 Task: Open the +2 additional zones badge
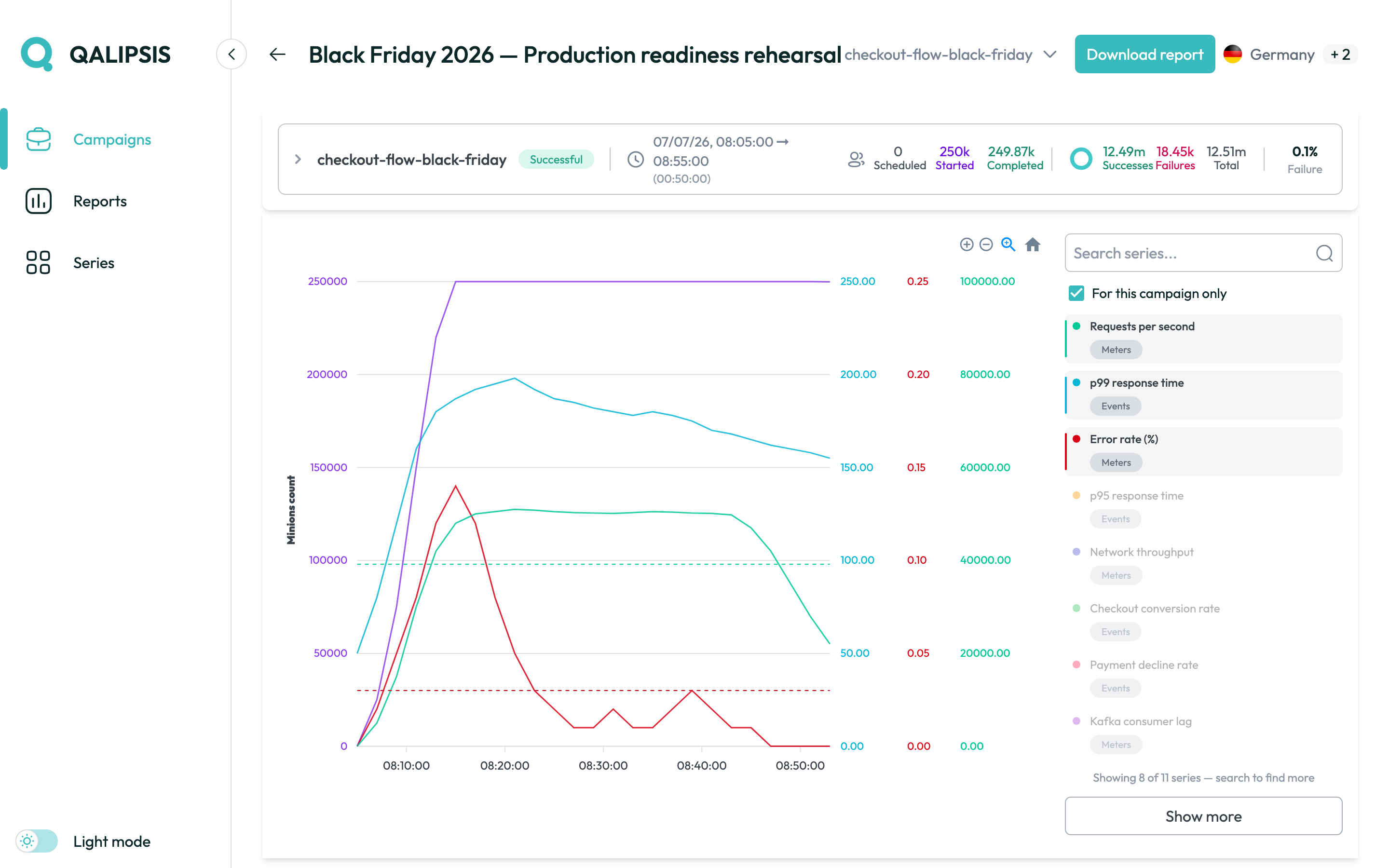click(x=1340, y=54)
